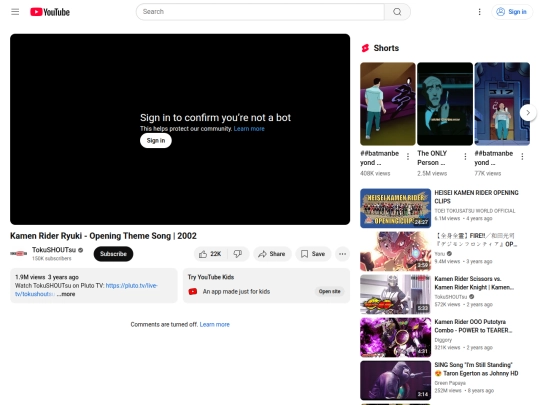The height and width of the screenshot is (405, 540).
Task: Open options menu for 77K views Short
Action: pyautogui.click(x=522, y=157)
